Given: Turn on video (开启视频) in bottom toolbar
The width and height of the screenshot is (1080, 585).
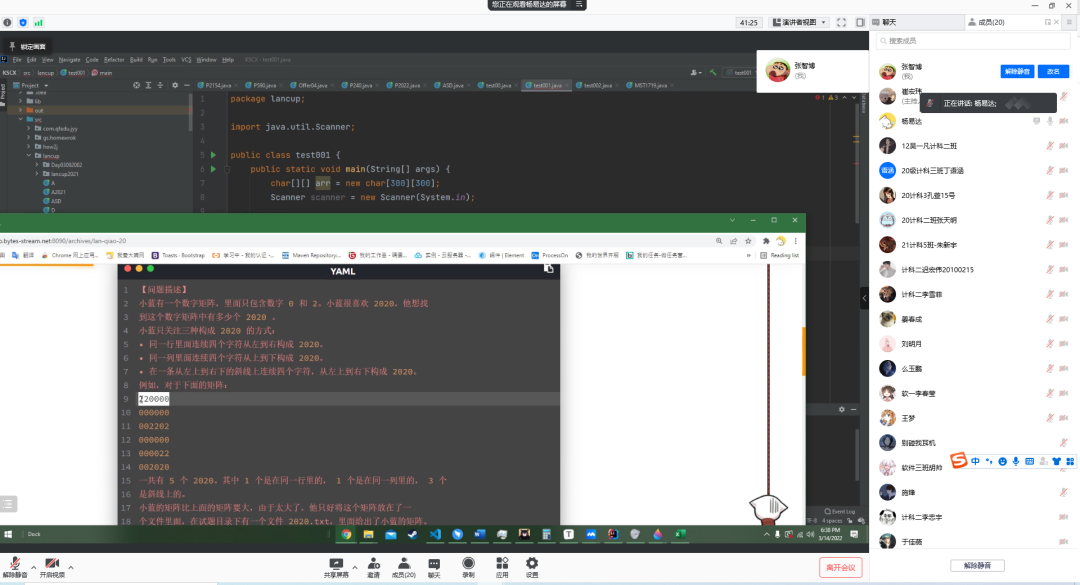Looking at the screenshot, I should pyautogui.click(x=52, y=567).
